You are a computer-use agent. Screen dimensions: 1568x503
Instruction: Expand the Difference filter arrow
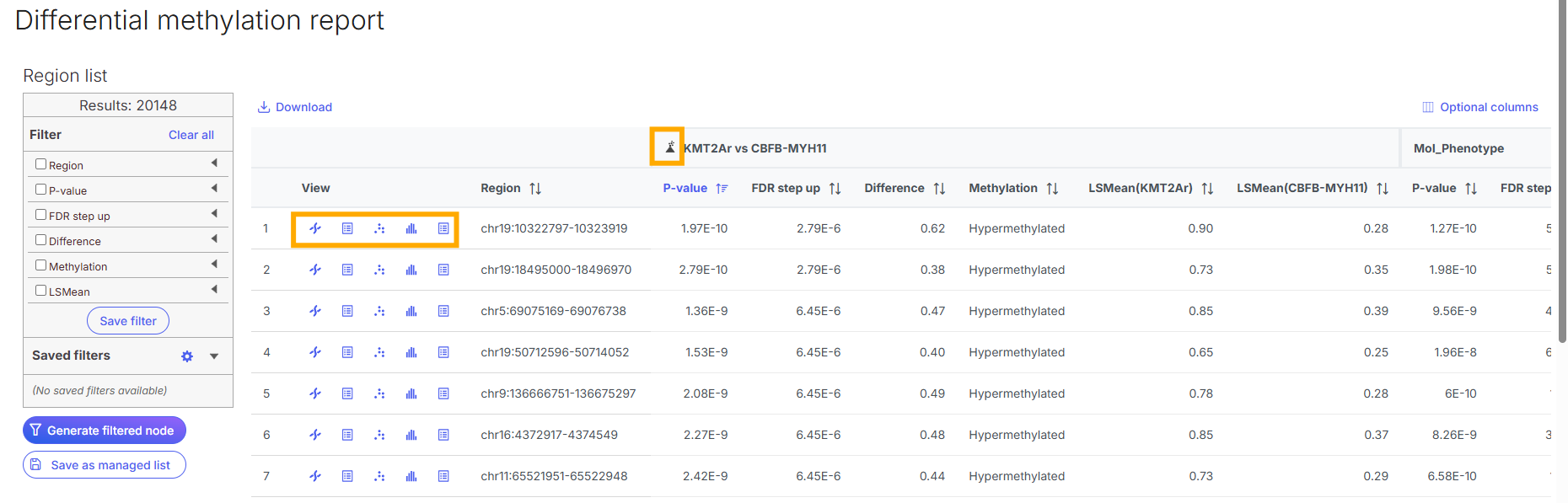click(x=214, y=239)
